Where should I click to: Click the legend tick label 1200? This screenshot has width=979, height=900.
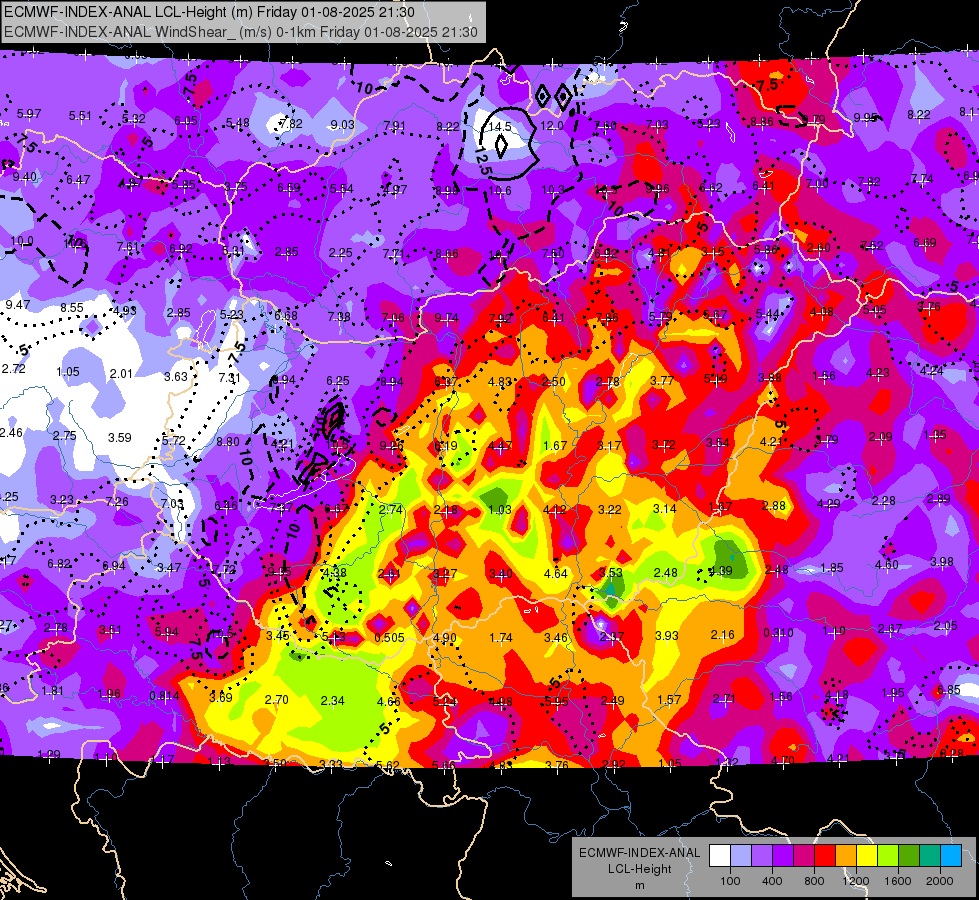[x=855, y=881]
